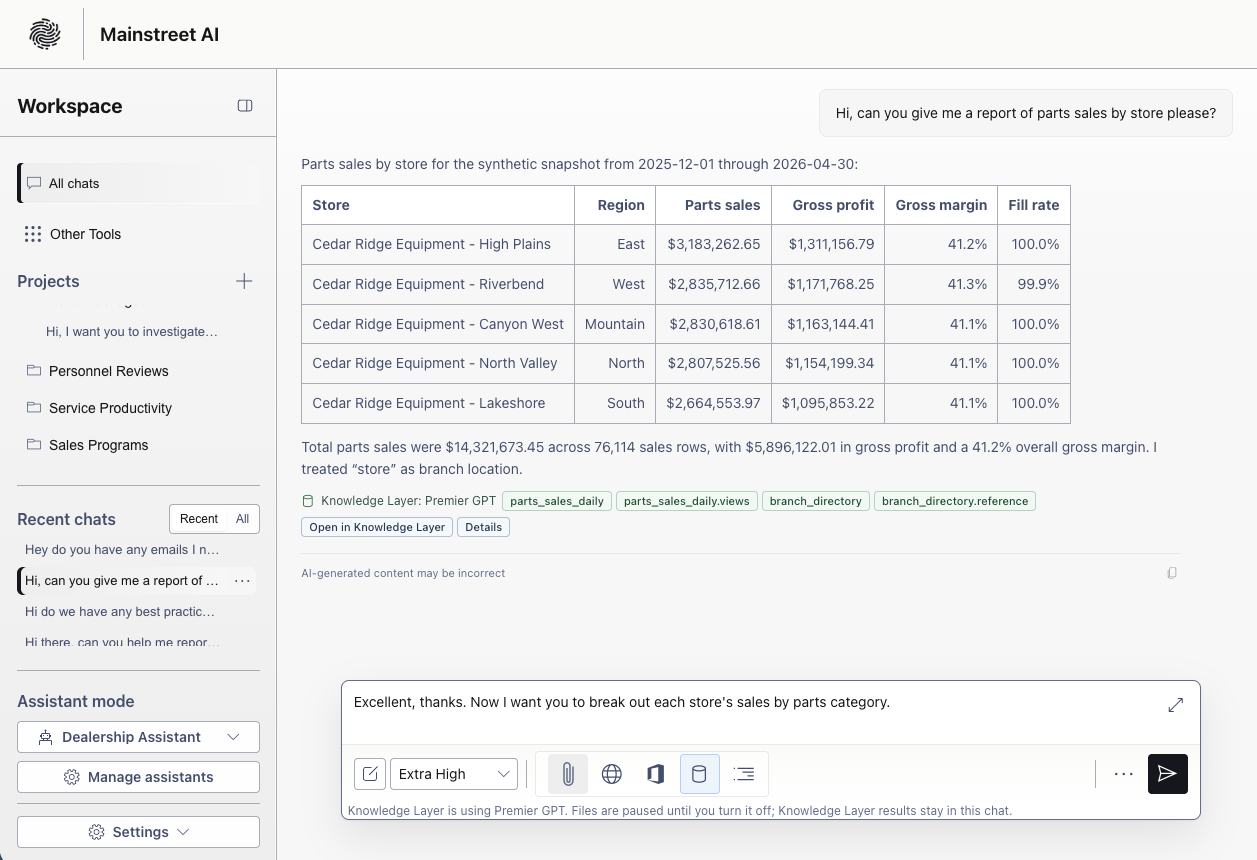Collapse the Workspace sidebar panel icon
The image size is (1257, 860).
pyautogui.click(x=245, y=106)
